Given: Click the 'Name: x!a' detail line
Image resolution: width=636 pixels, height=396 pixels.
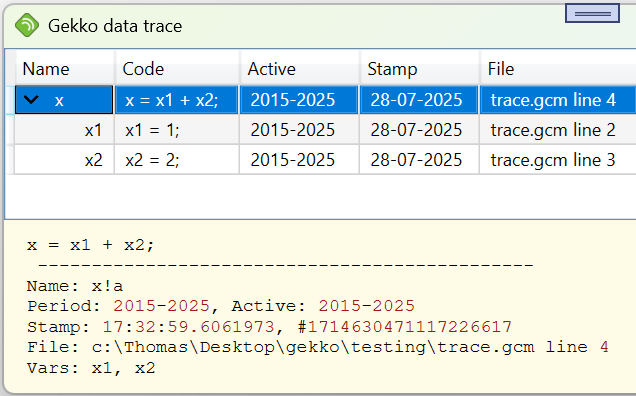Looking at the screenshot, I should click(75, 286).
